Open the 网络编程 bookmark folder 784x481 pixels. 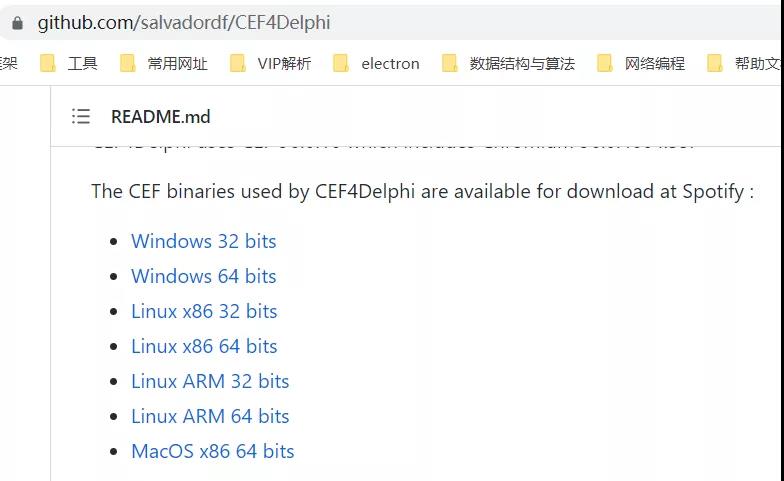pyautogui.click(x=640, y=64)
